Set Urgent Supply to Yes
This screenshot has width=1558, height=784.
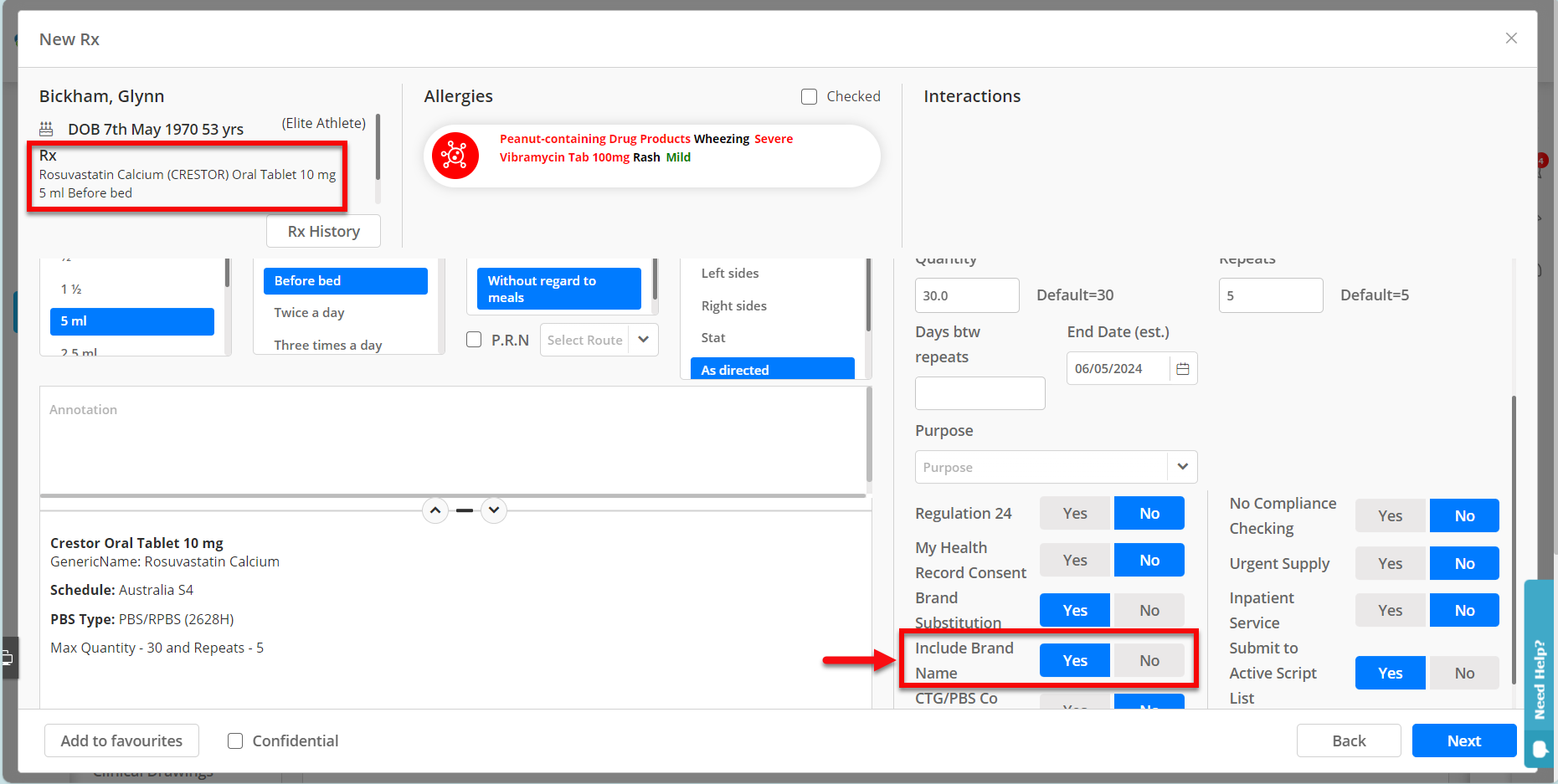[1391, 563]
